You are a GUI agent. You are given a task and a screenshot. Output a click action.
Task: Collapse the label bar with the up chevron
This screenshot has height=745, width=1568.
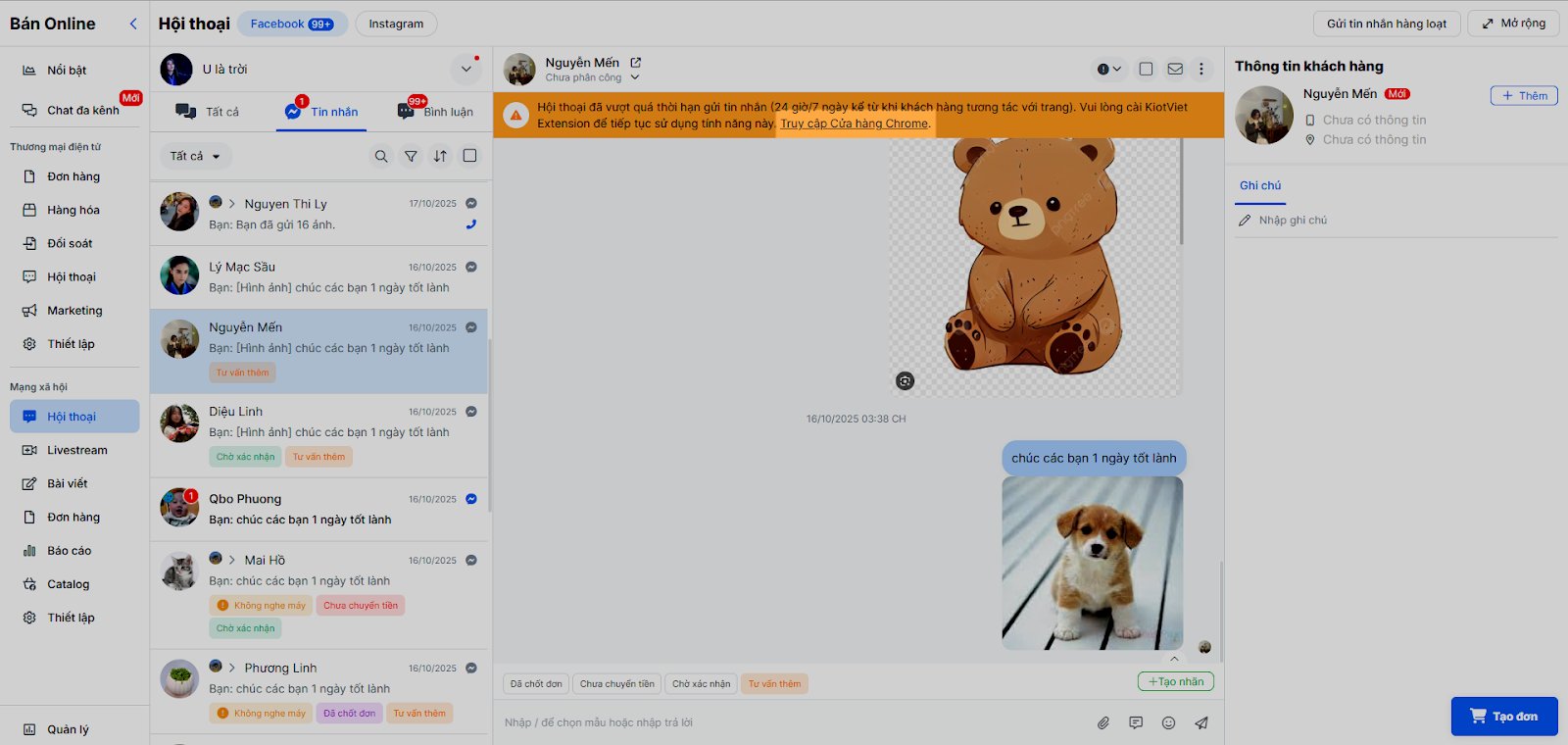[1174, 659]
